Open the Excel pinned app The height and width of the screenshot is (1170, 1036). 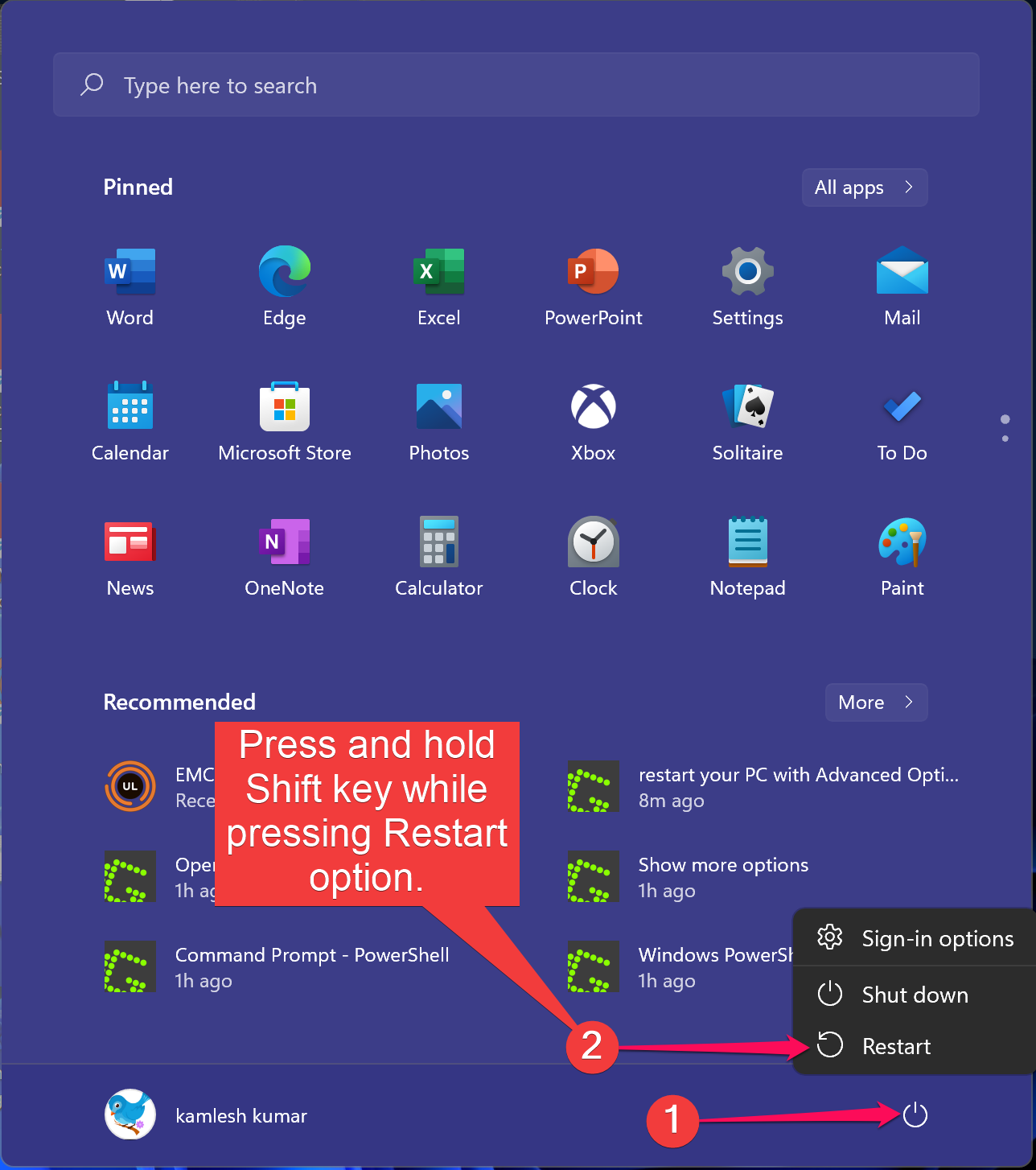439,288
